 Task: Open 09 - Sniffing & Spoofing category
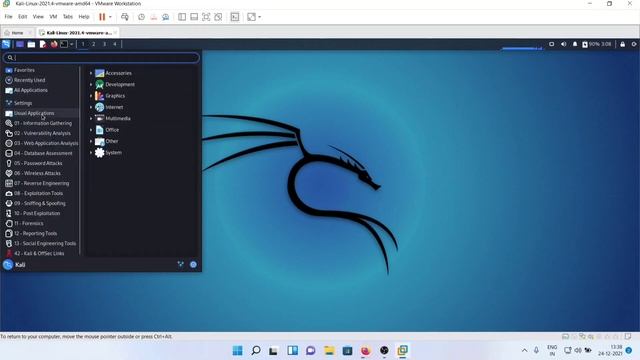[41, 203]
